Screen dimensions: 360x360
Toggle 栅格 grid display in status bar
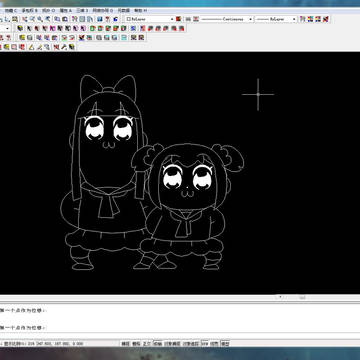click(136, 343)
